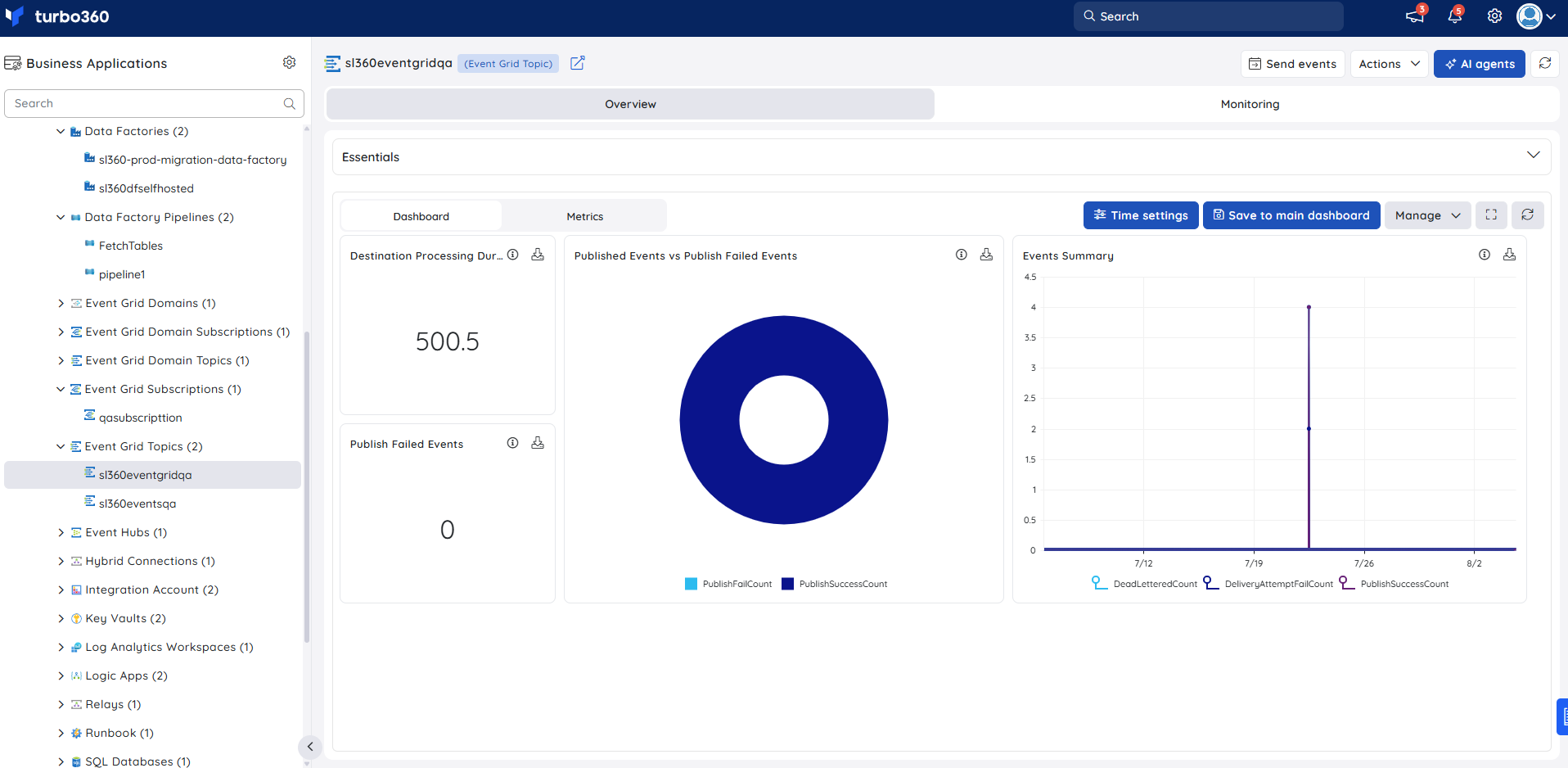Download Destination Processing Duration widget data

pos(538,255)
